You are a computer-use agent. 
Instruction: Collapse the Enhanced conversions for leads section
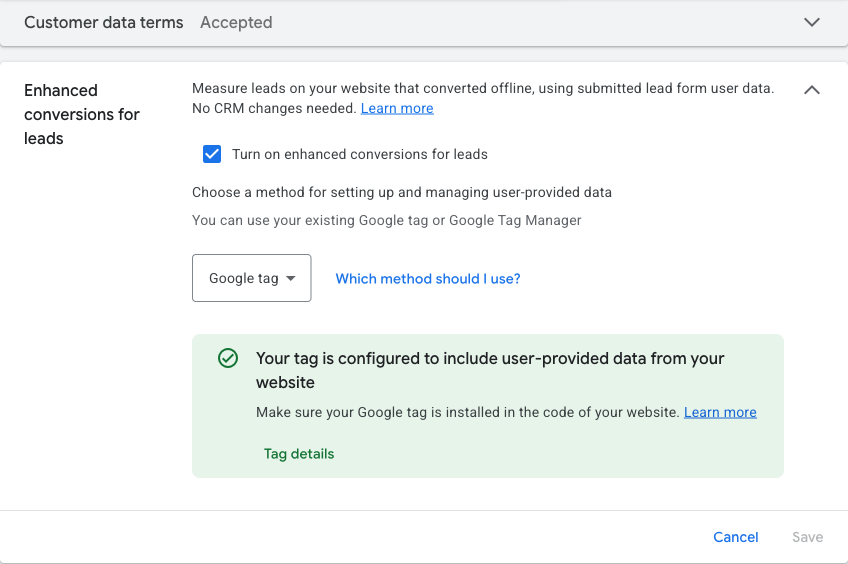pyautogui.click(x=812, y=90)
